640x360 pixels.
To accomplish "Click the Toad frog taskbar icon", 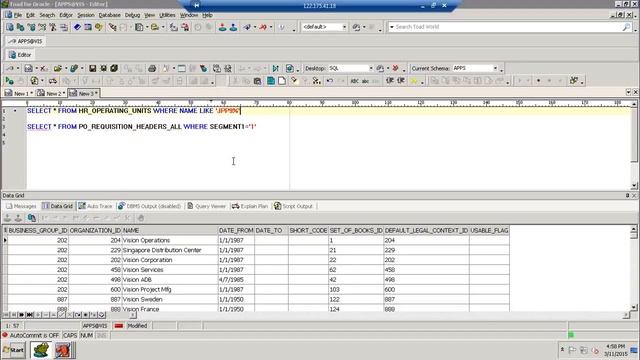I will pyautogui.click(x=41, y=350).
